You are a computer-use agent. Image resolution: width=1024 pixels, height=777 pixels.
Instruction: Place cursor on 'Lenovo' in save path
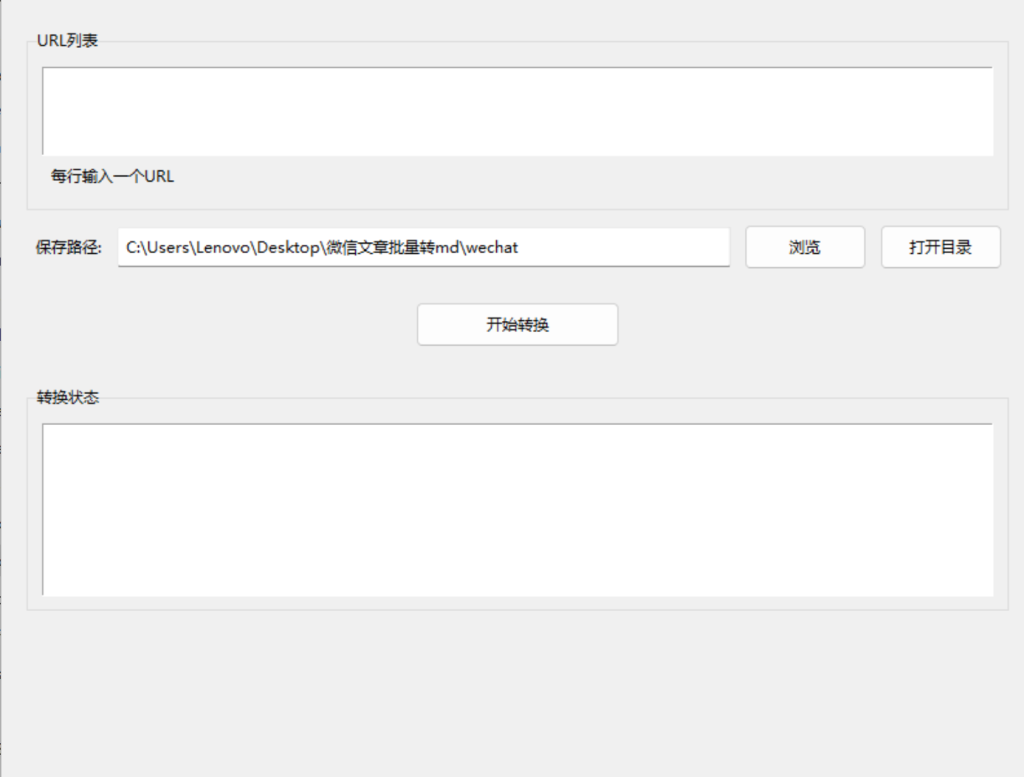tap(222, 248)
